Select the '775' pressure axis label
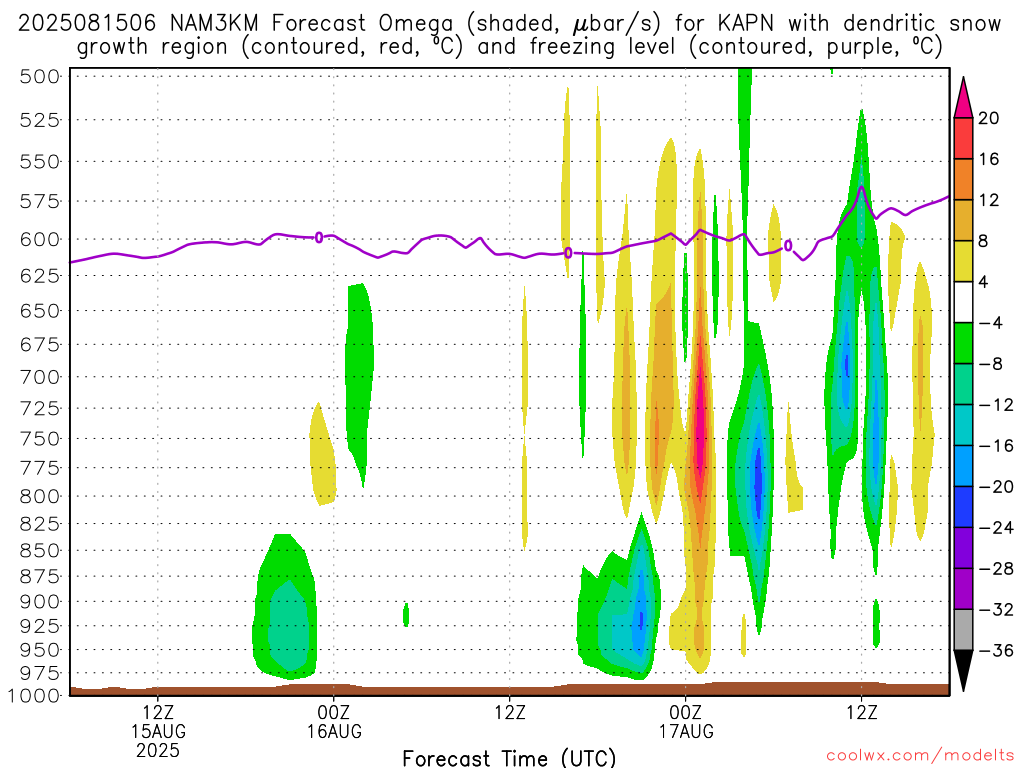 [x=40, y=468]
